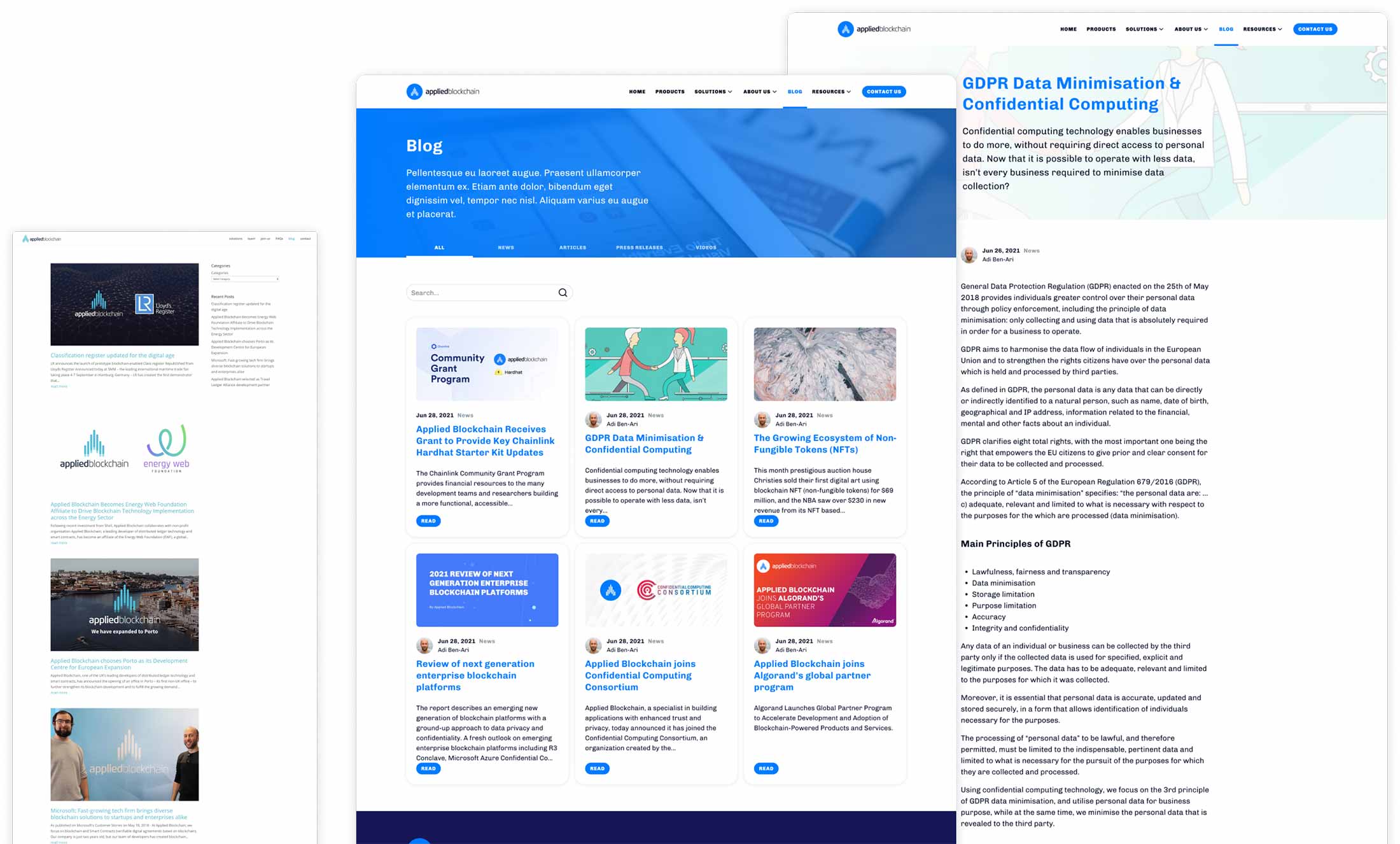Click the search magnifier icon

[x=562, y=292]
